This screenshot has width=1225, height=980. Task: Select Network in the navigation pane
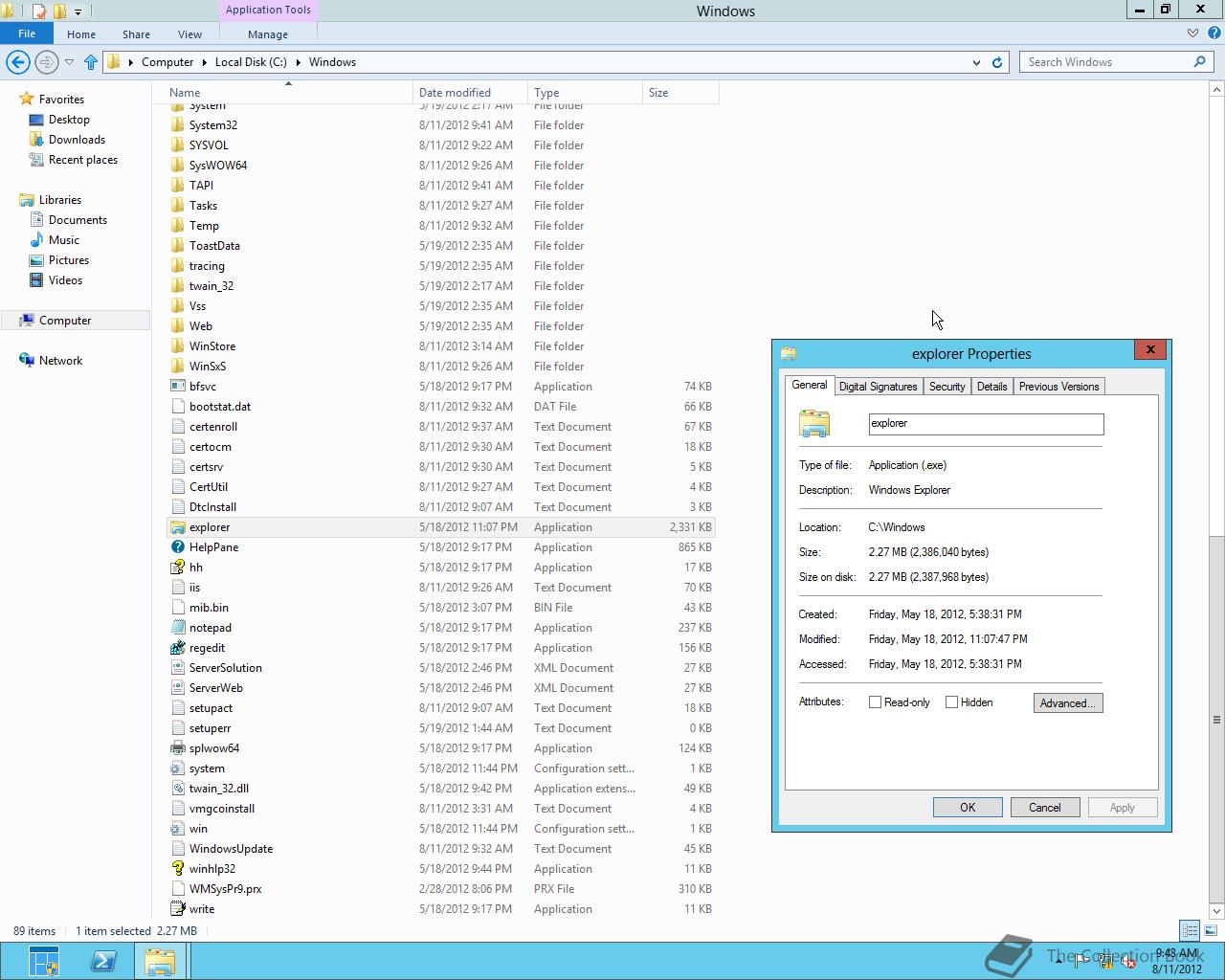[x=60, y=361]
